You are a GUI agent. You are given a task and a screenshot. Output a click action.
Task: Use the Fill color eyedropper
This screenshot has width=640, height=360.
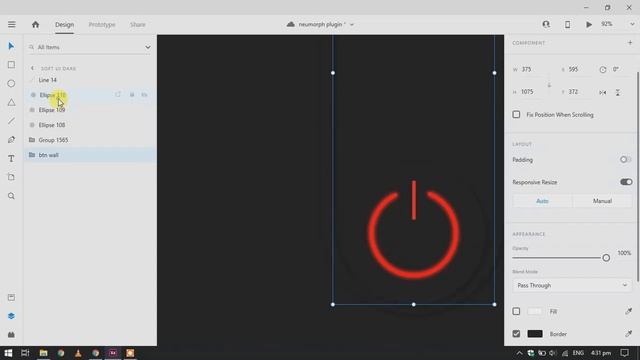pyautogui.click(x=629, y=311)
